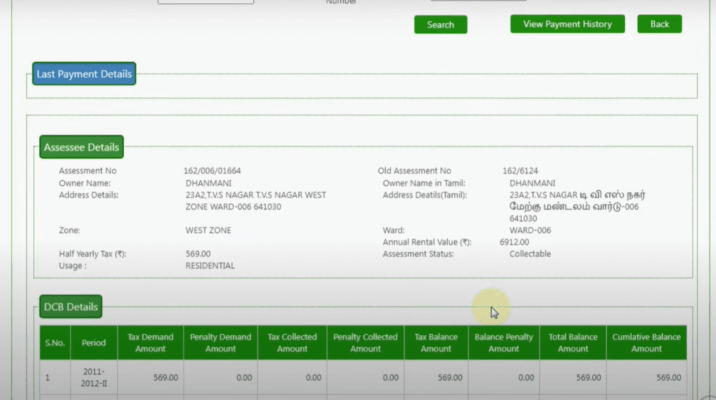Click the Penalty Demand Amount column header
This screenshot has height=400, width=716.
coord(221,342)
